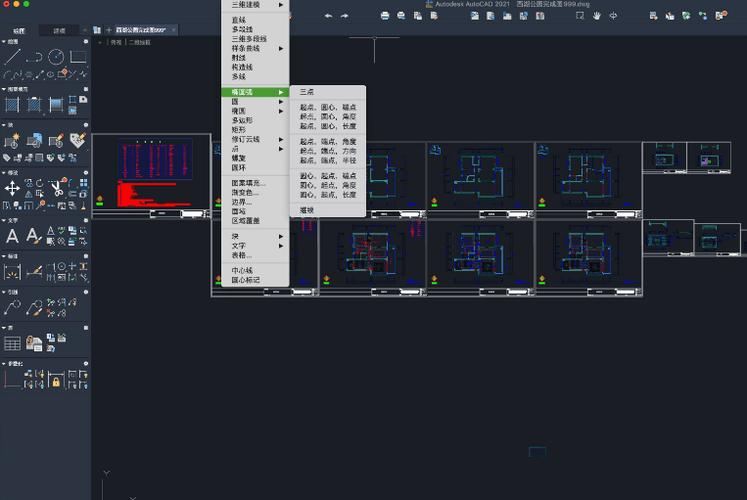
Task: Select the Circle draw tool icon
Action: tap(56, 57)
